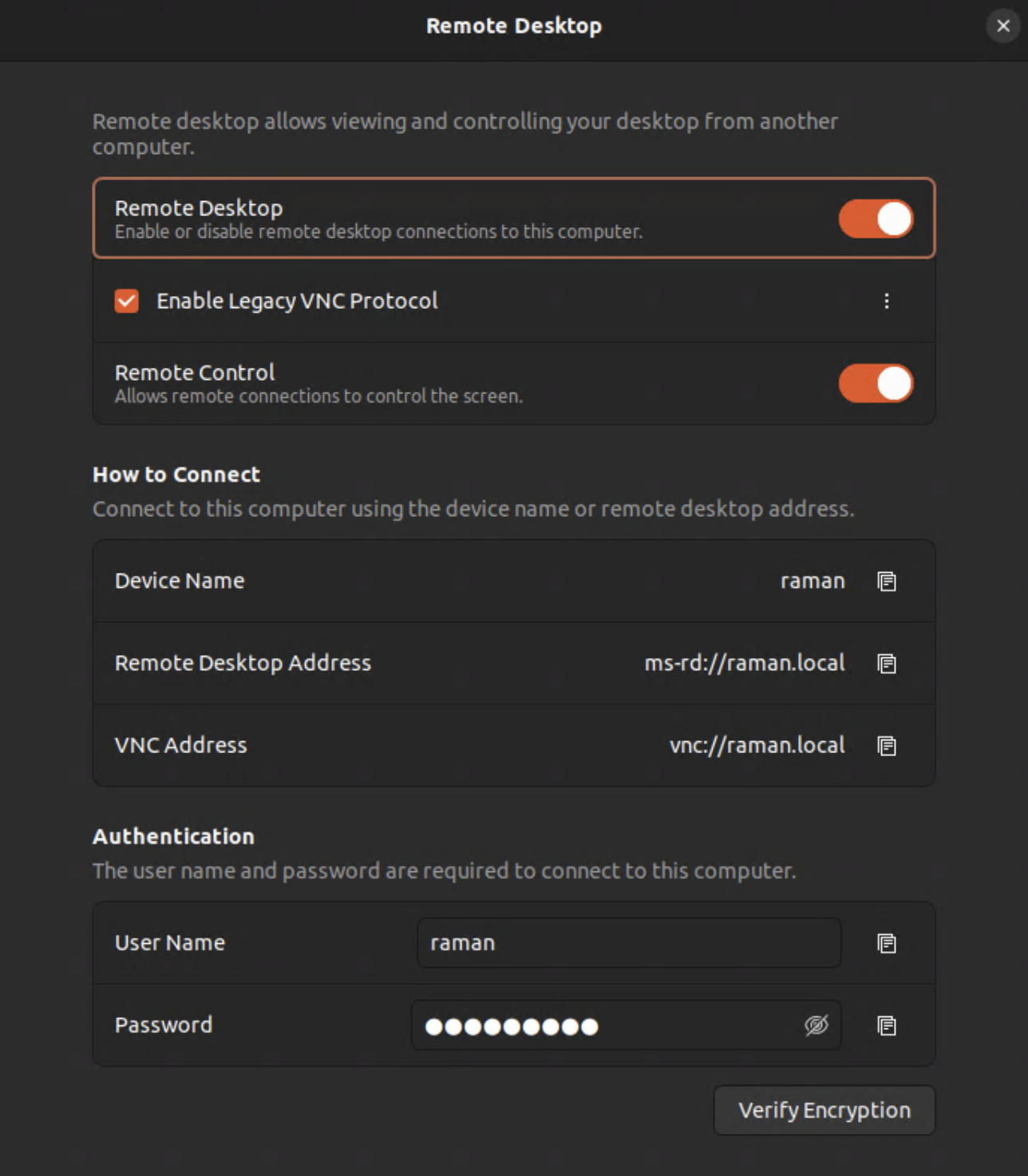Uncheck Enable Legacy VNC Protocol
The height and width of the screenshot is (1176, 1028).
click(x=126, y=301)
